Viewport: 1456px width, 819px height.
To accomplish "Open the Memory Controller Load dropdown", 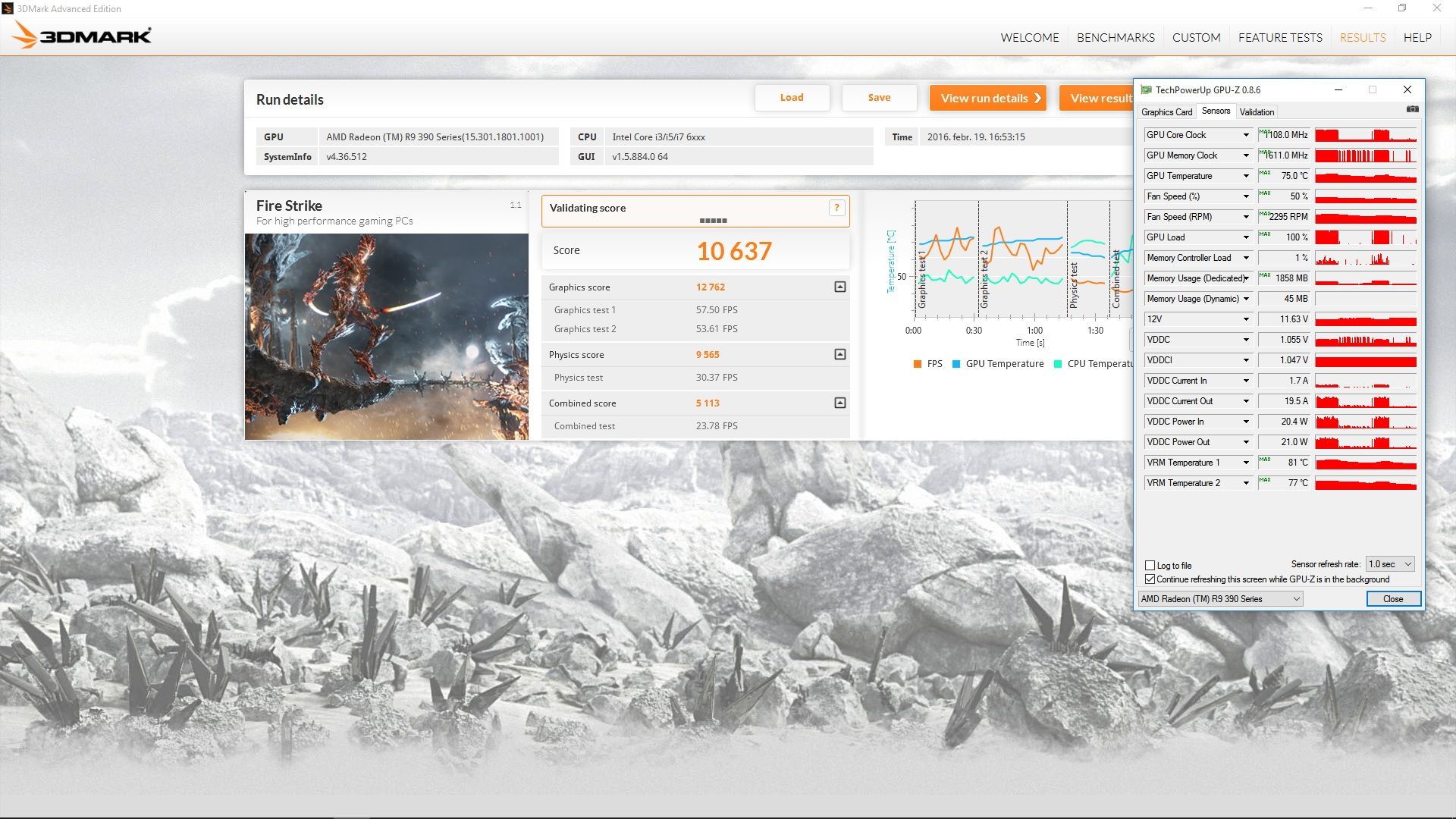I will 1245,258.
